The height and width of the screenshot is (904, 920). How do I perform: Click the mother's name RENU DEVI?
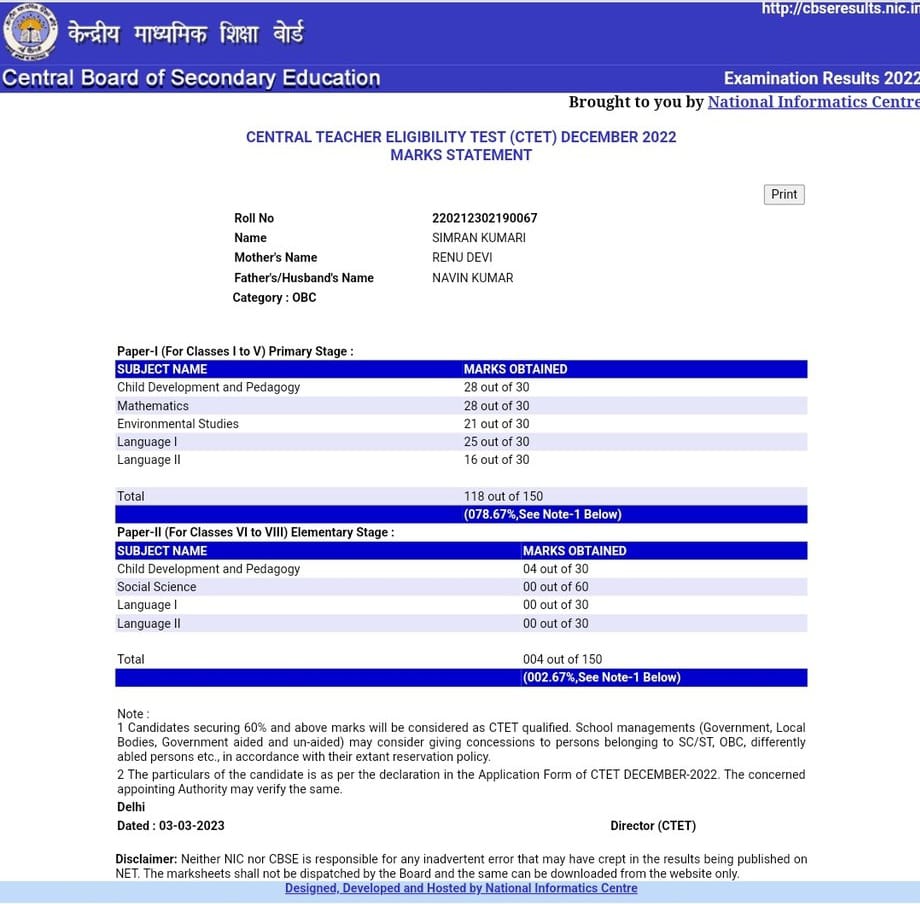(x=462, y=258)
